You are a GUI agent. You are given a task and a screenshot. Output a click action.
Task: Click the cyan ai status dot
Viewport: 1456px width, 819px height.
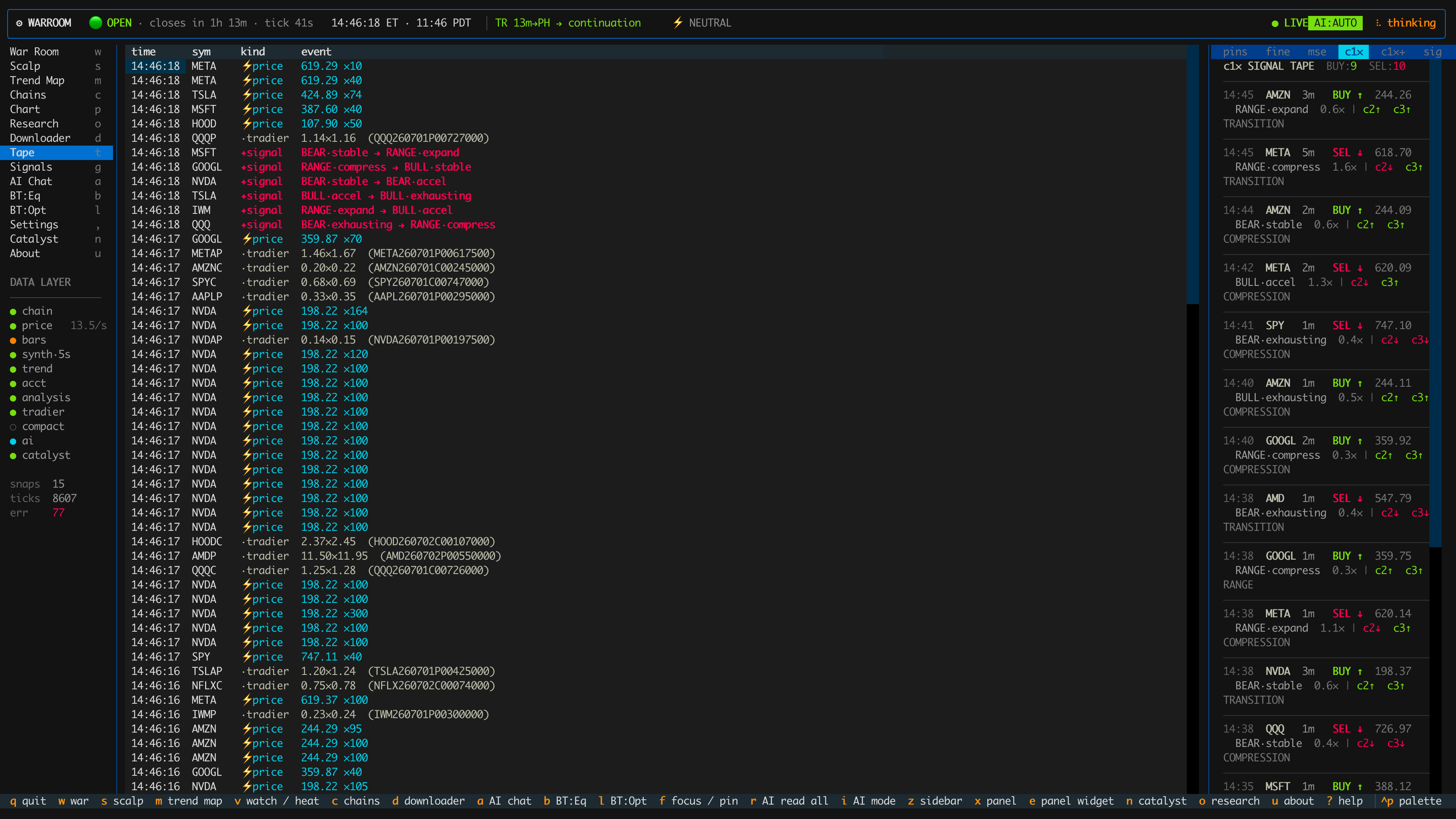tap(13, 441)
